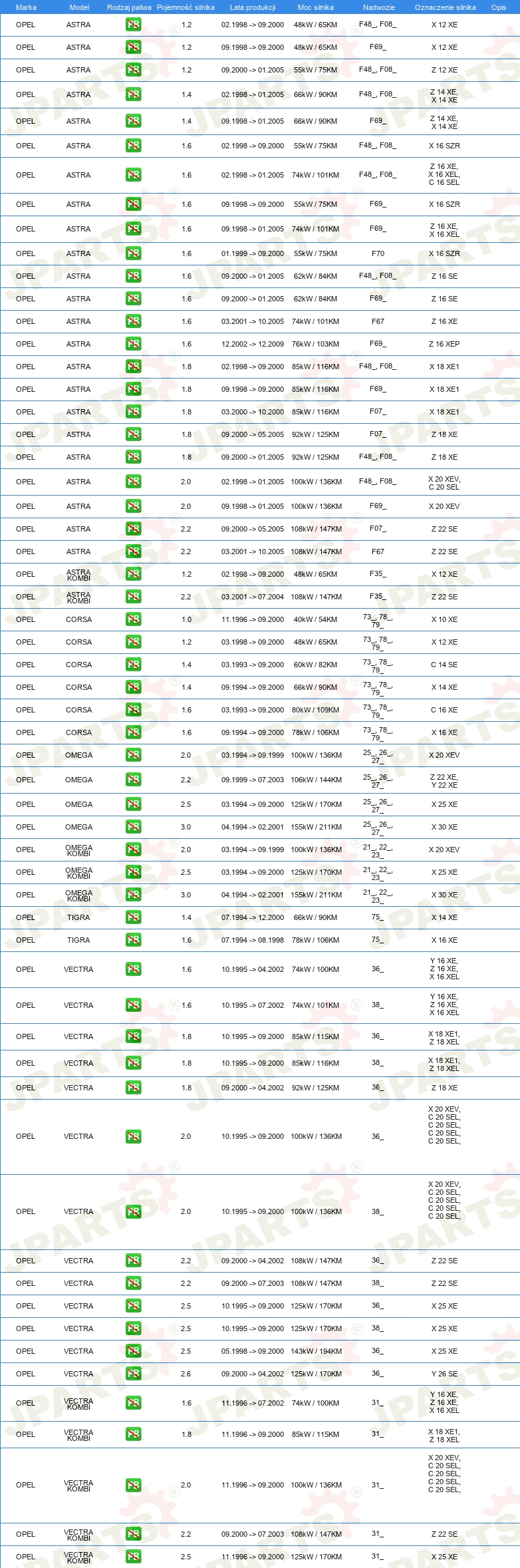The width and height of the screenshot is (520, 1568).
Task: Click the fuel icon in the Astra Kombi 1.2 row
Action: point(133,574)
